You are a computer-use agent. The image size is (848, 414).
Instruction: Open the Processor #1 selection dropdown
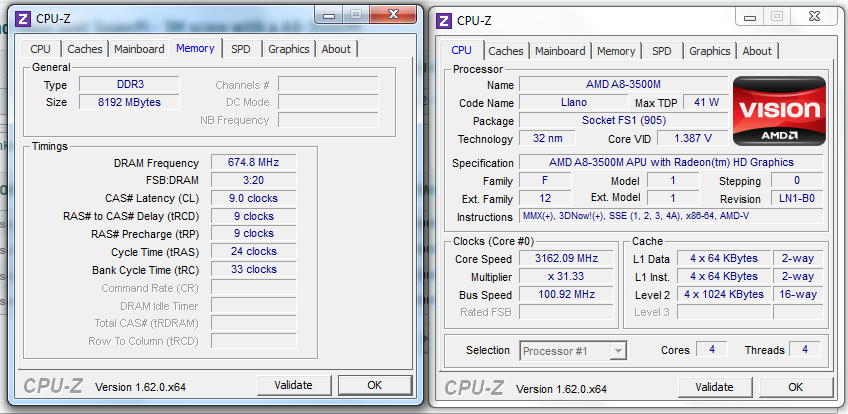tap(573, 351)
